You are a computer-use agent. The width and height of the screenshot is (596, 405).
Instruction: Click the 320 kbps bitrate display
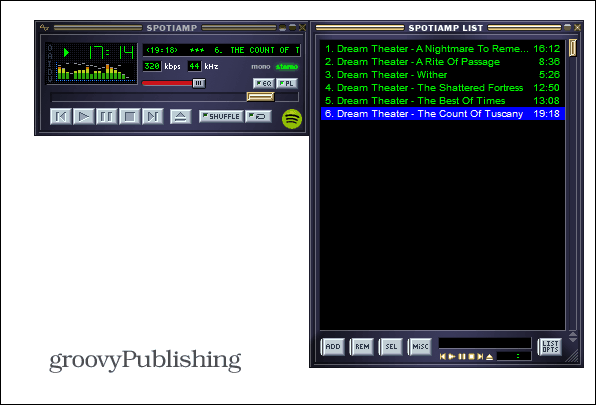[152, 66]
